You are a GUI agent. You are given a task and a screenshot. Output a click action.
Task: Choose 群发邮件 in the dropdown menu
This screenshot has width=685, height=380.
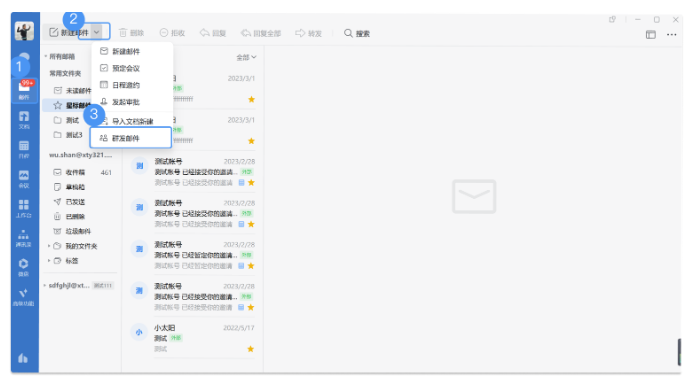pos(131,138)
